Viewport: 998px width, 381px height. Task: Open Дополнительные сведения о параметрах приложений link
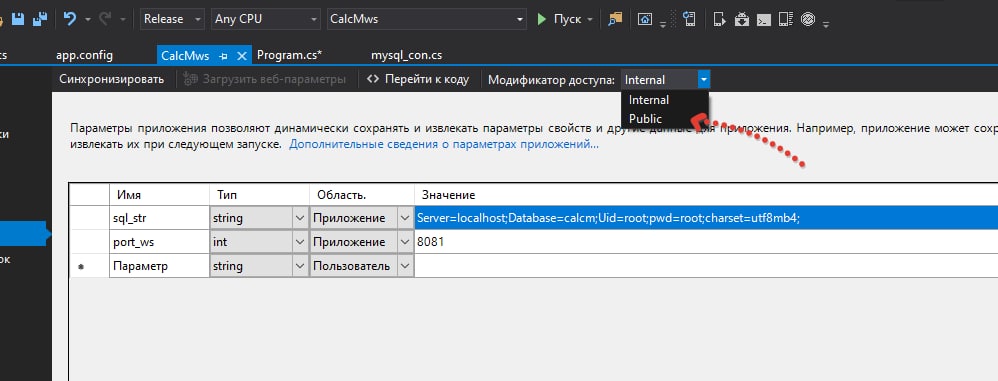point(444,144)
